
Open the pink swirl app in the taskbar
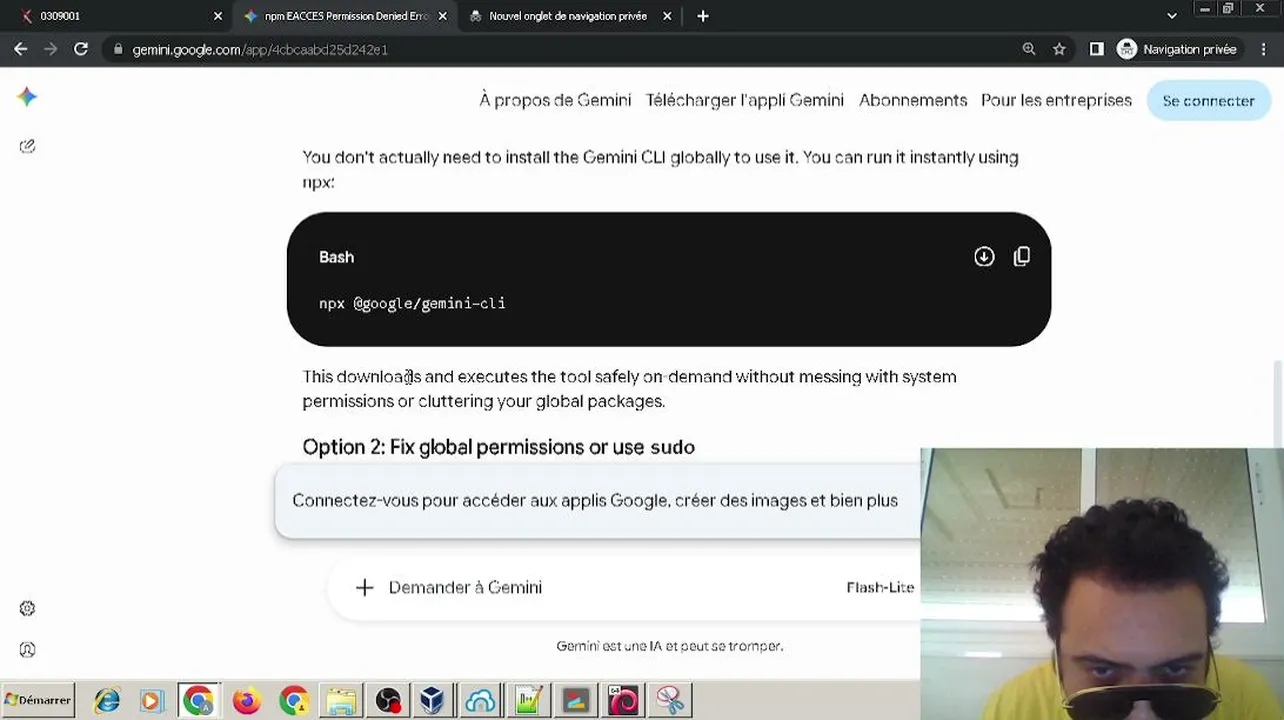tap(623, 700)
